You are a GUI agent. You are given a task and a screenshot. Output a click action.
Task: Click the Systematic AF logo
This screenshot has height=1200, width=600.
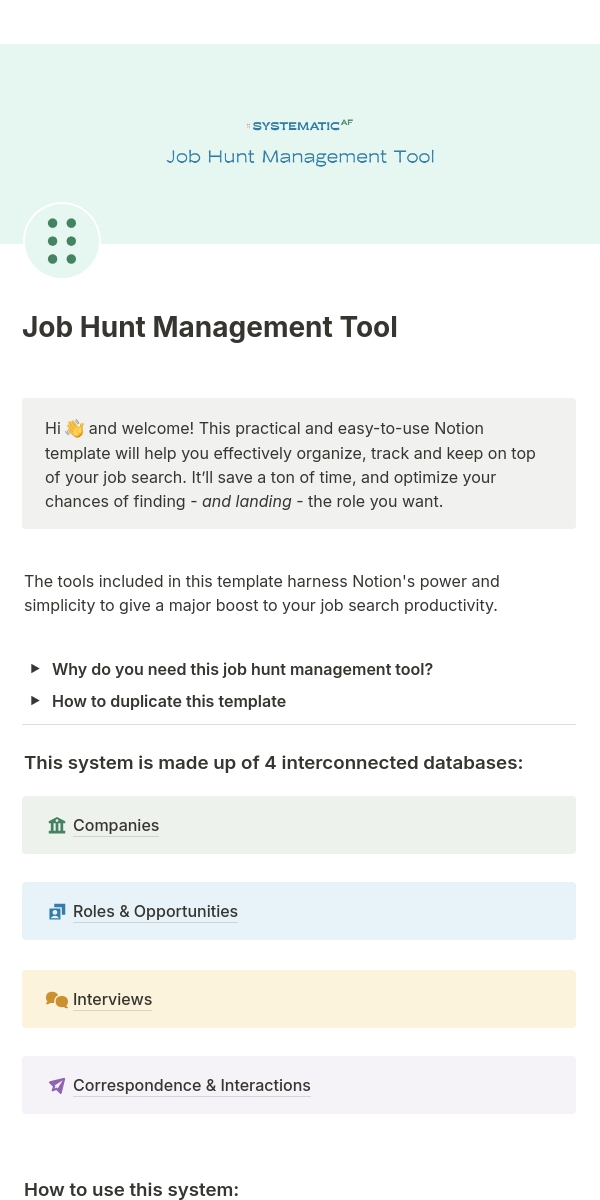(300, 125)
